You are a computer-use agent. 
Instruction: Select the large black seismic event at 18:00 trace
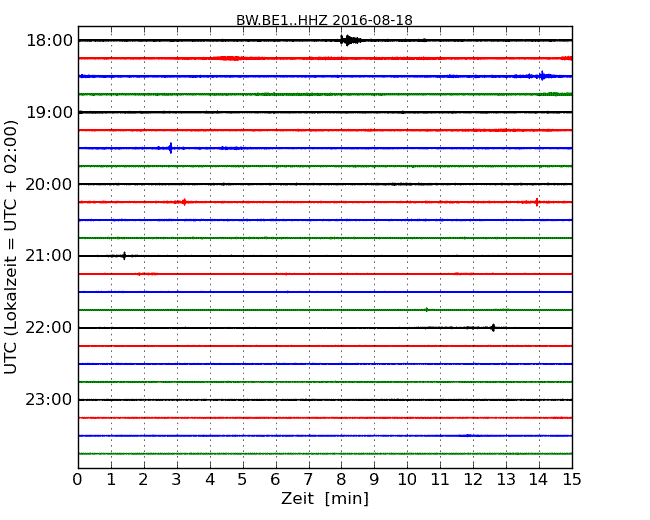349,40
